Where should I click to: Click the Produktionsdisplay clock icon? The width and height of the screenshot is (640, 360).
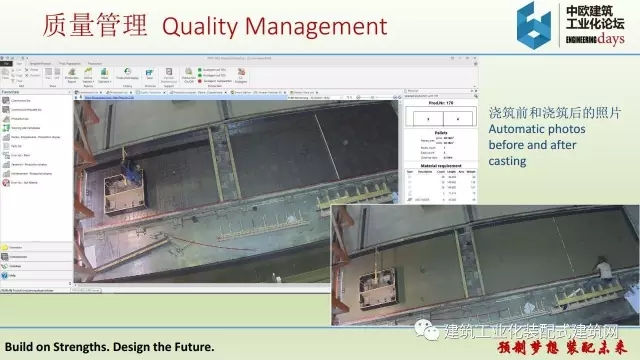click(x=127, y=71)
